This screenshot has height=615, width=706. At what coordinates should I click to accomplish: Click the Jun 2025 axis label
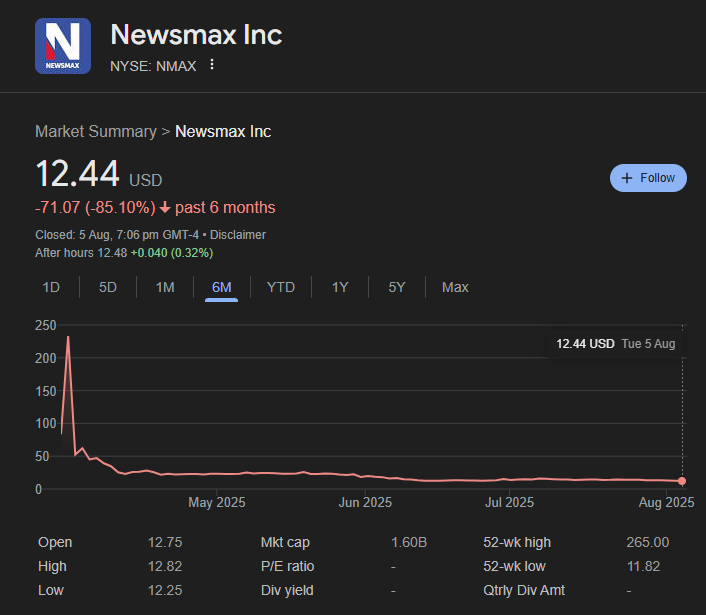365,502
